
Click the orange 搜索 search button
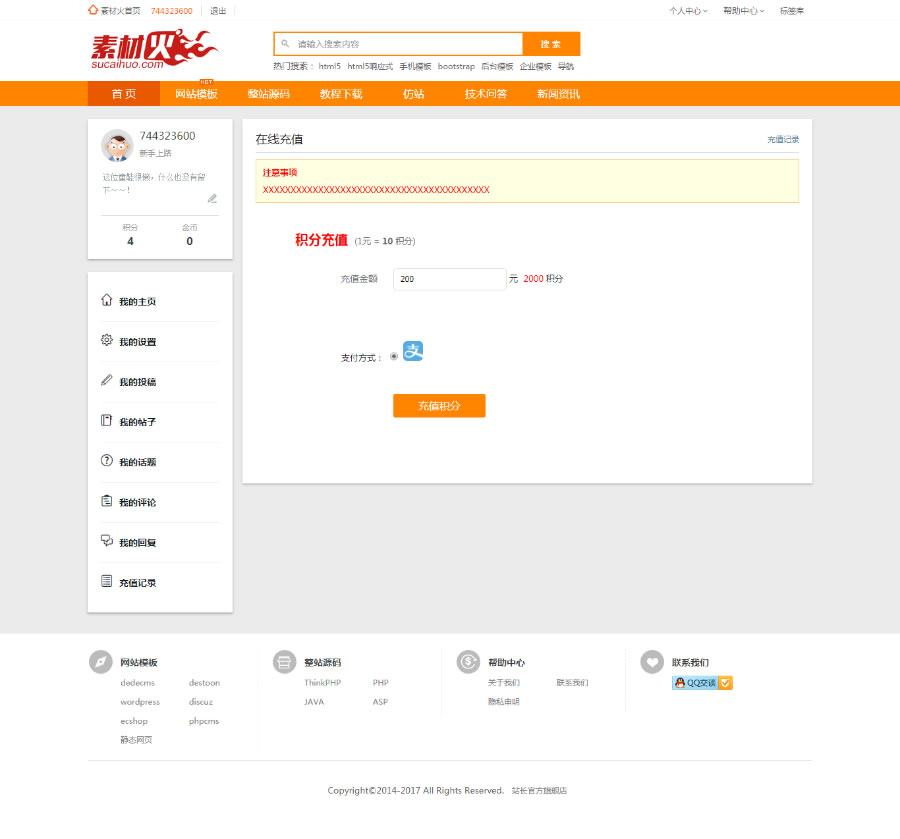point(551,44)
